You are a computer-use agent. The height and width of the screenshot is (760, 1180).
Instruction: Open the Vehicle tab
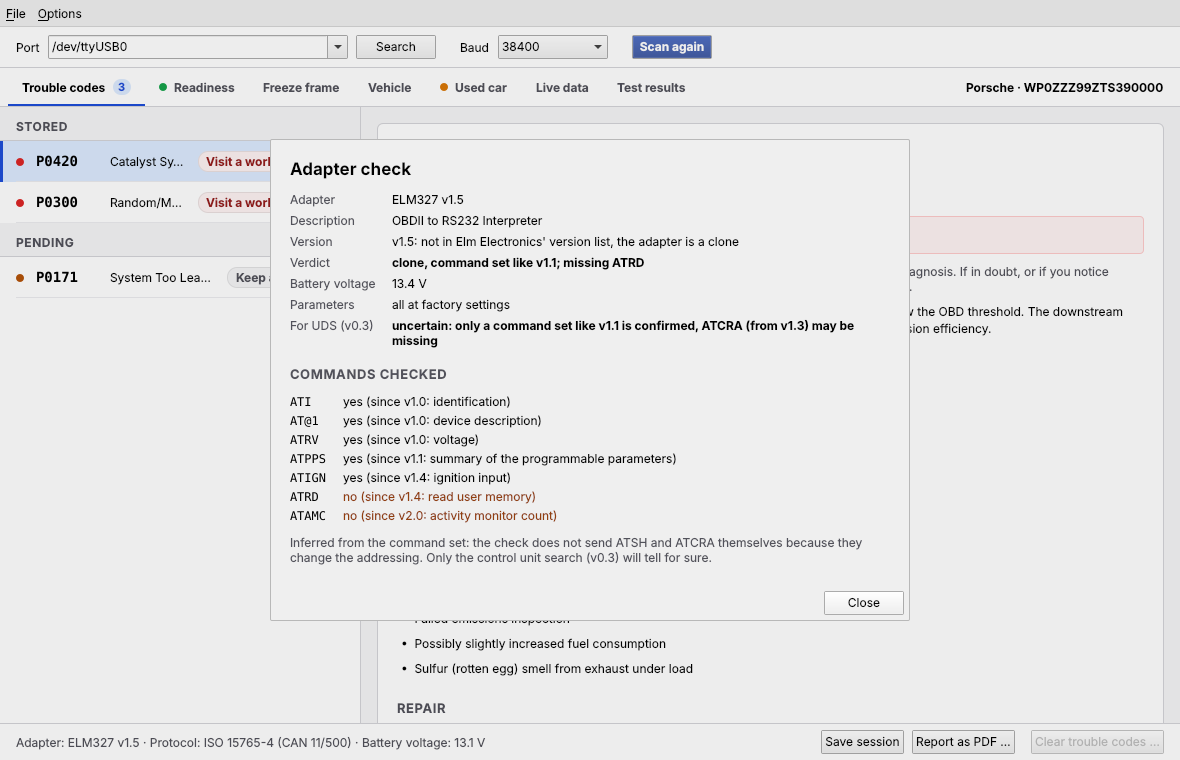[389, 87]
